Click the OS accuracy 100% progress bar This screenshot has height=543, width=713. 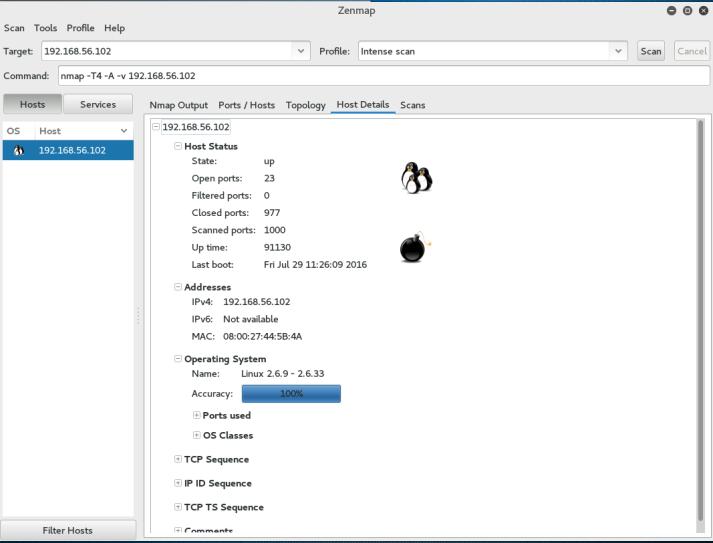pos(291,393)
